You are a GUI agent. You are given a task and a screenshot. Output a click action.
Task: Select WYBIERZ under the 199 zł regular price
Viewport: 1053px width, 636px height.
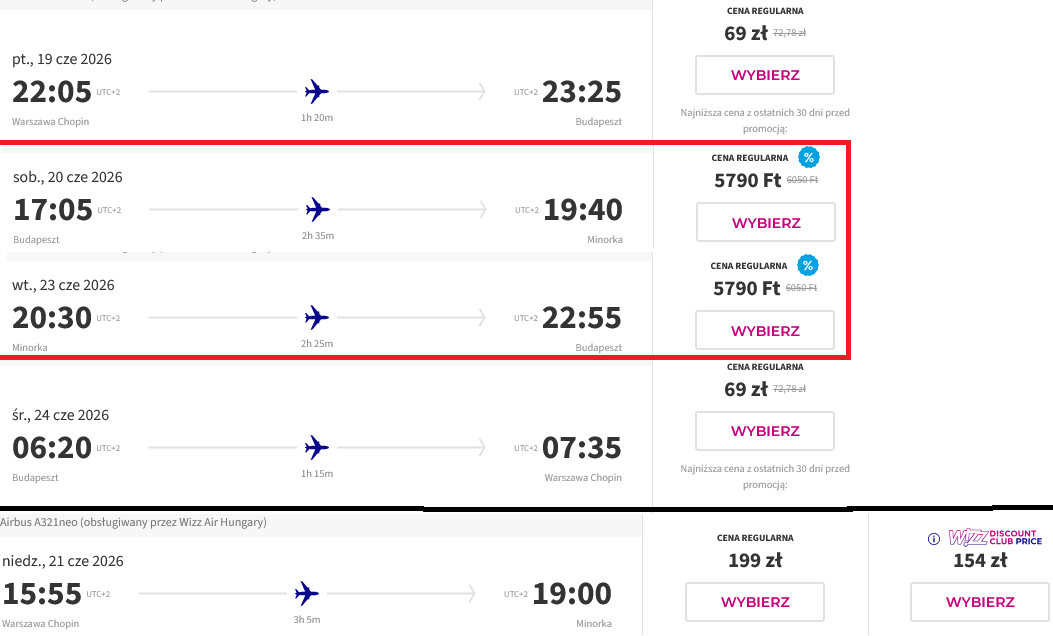click(755, 602)
